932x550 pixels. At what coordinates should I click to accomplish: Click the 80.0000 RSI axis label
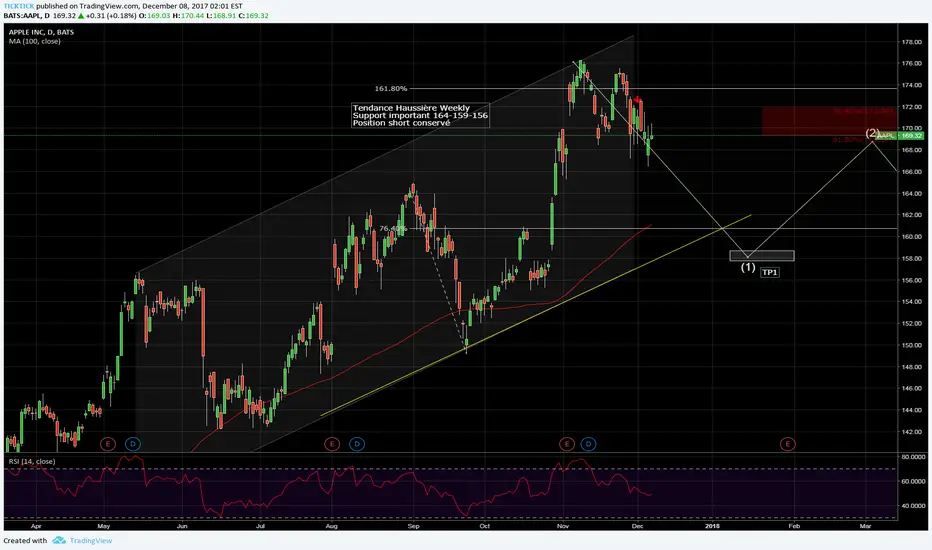(913, 457)
